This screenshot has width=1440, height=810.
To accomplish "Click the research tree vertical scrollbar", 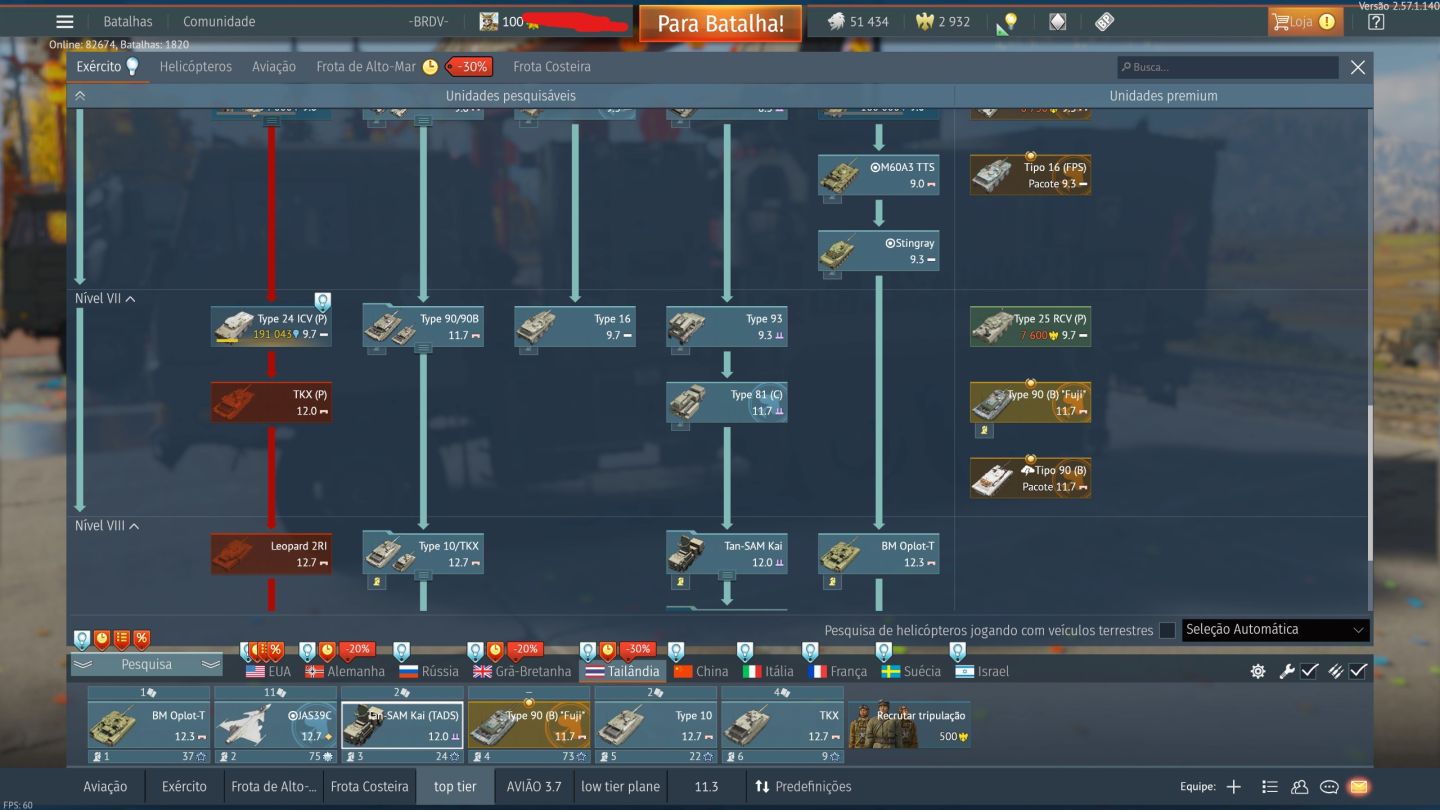I will click(1370, 483).
